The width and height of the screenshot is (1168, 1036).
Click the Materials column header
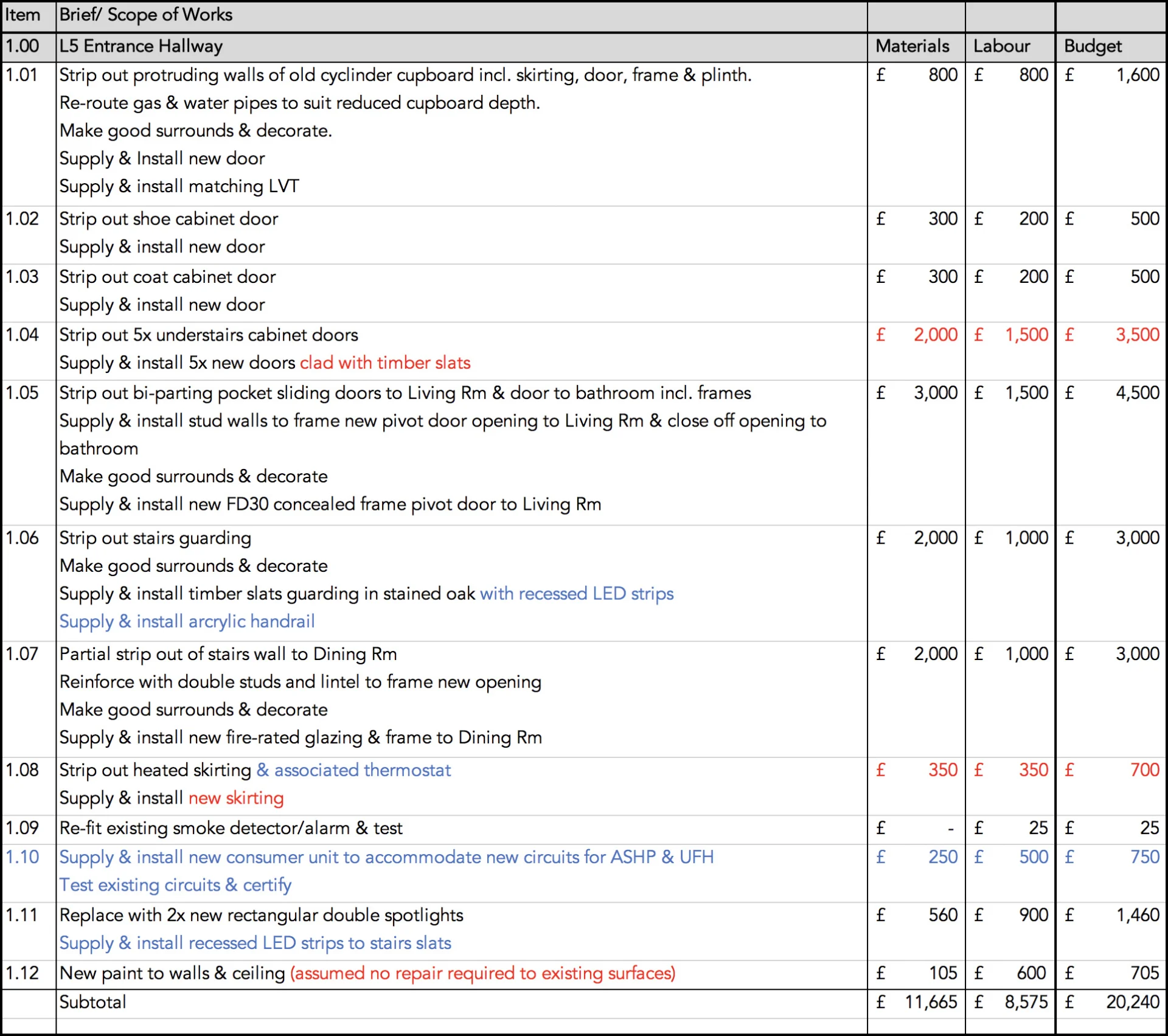coord(912,46)
